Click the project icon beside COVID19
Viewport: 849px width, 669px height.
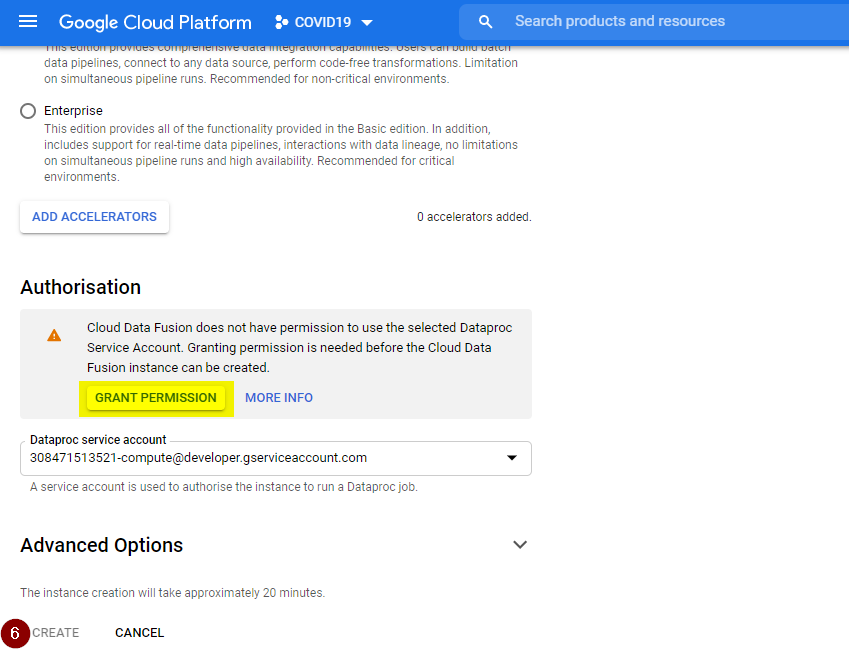click(x=281, y=22)
